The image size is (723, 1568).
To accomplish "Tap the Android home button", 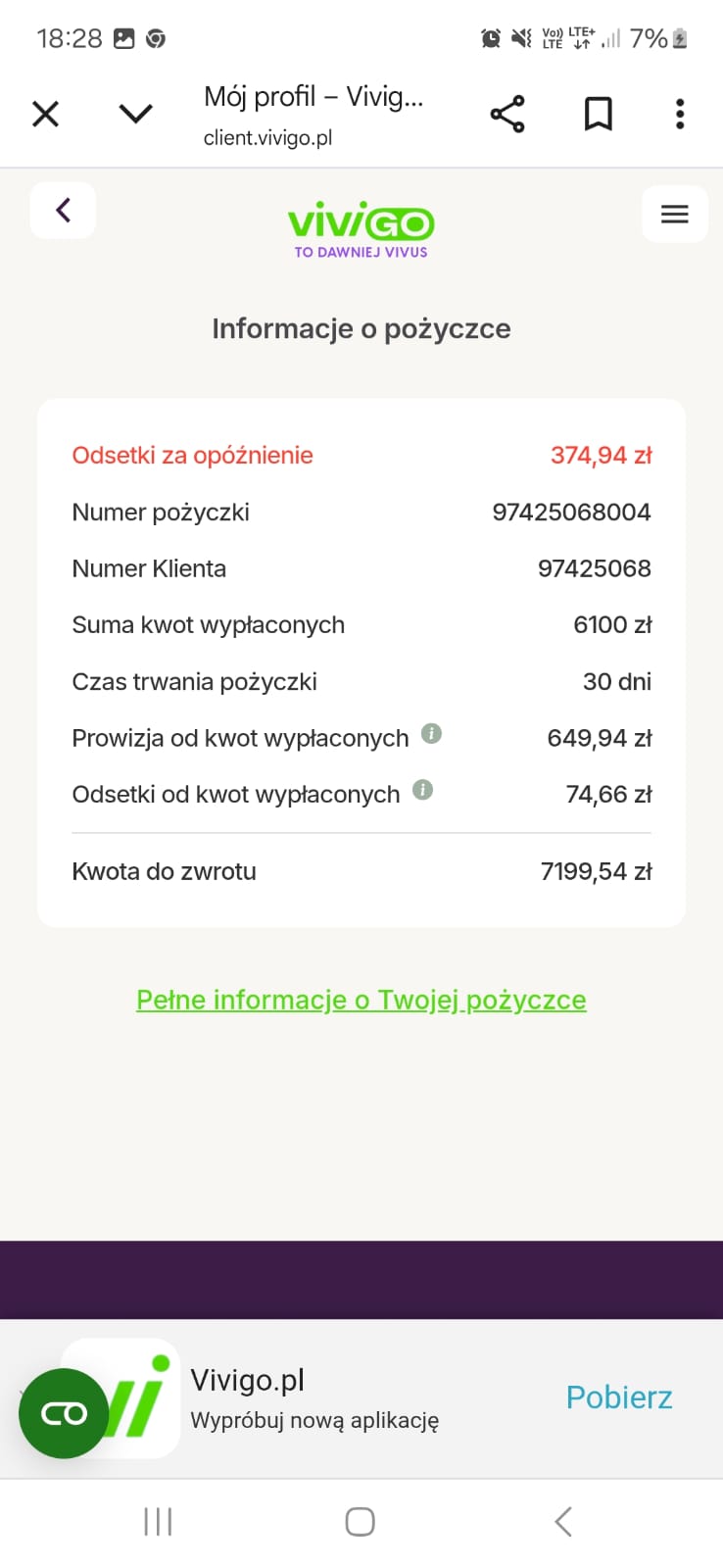I will pyautogui.click(x=361, y=1522).
